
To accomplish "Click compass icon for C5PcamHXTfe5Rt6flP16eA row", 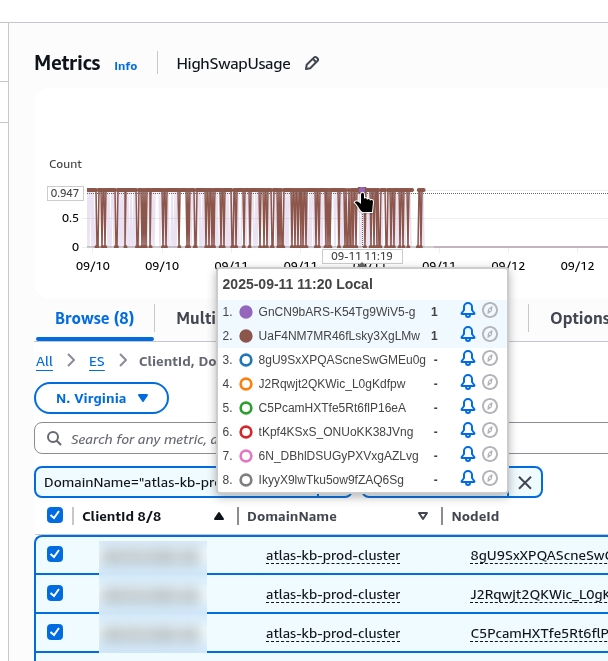I will click(x=490, y=407).
